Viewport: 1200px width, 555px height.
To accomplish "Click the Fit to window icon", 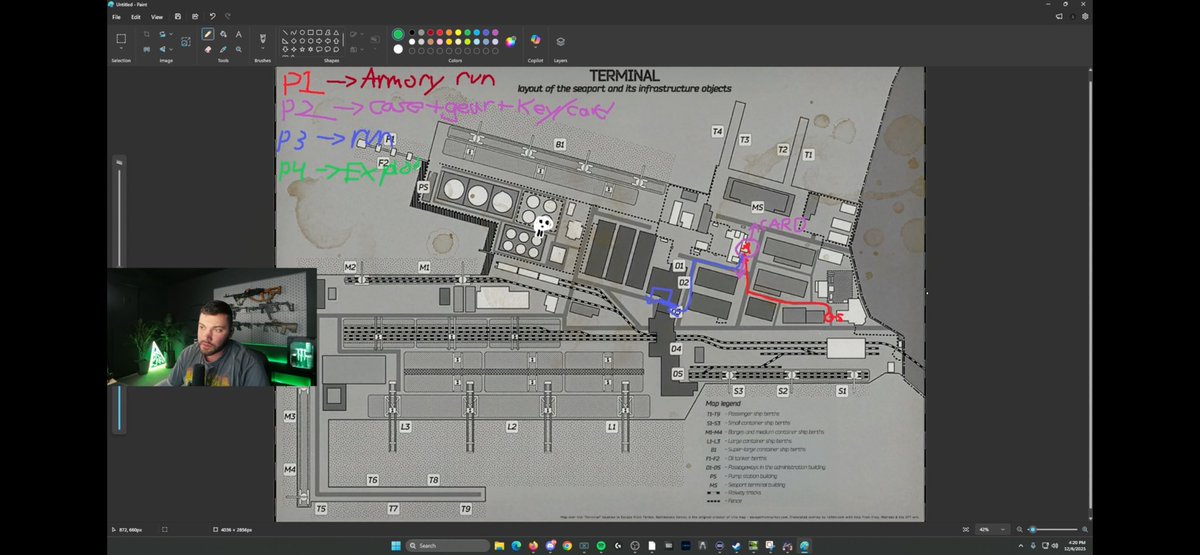I will 966,529.
